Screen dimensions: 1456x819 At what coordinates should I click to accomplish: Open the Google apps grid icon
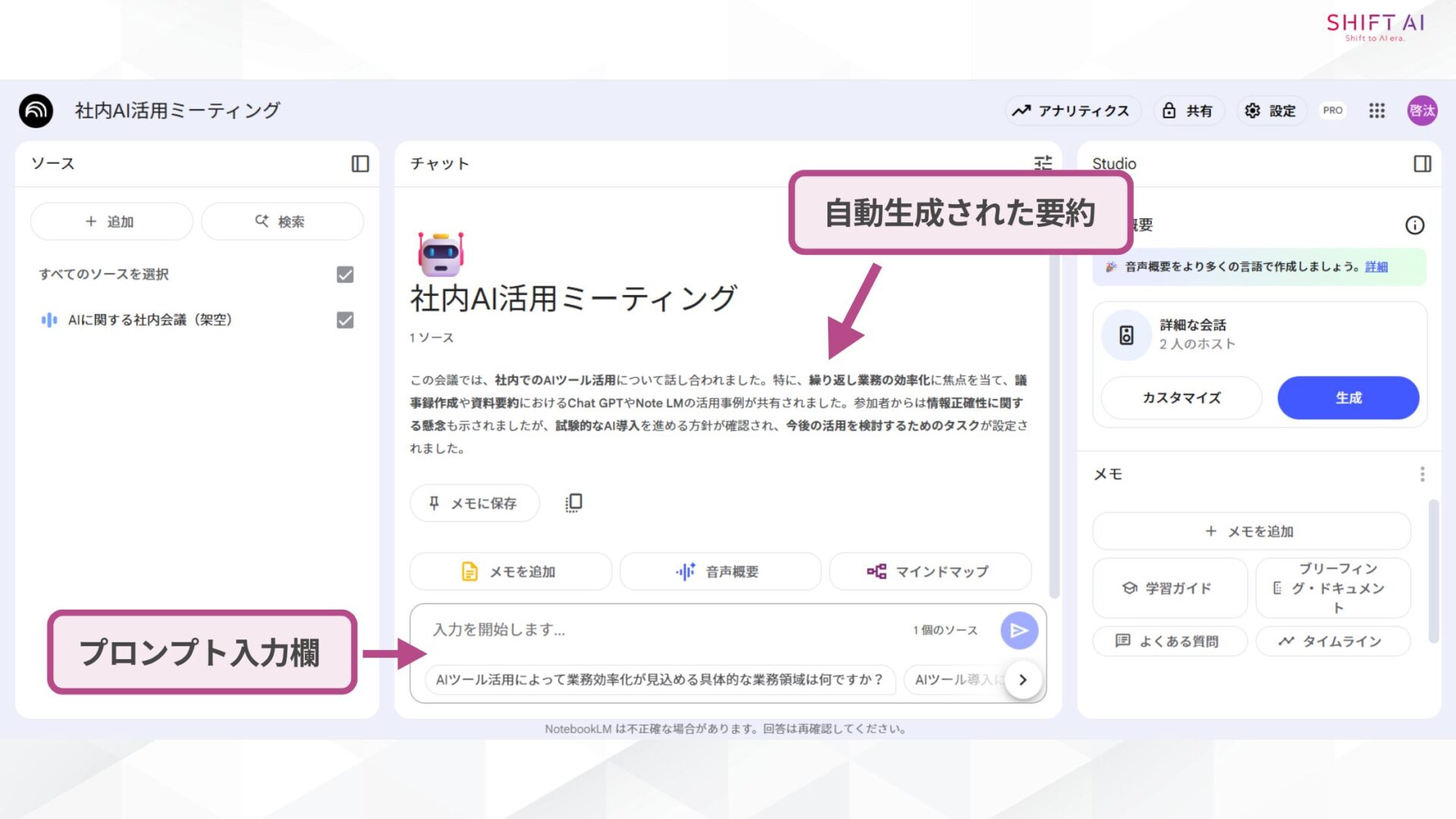[x=1376, y=111]
